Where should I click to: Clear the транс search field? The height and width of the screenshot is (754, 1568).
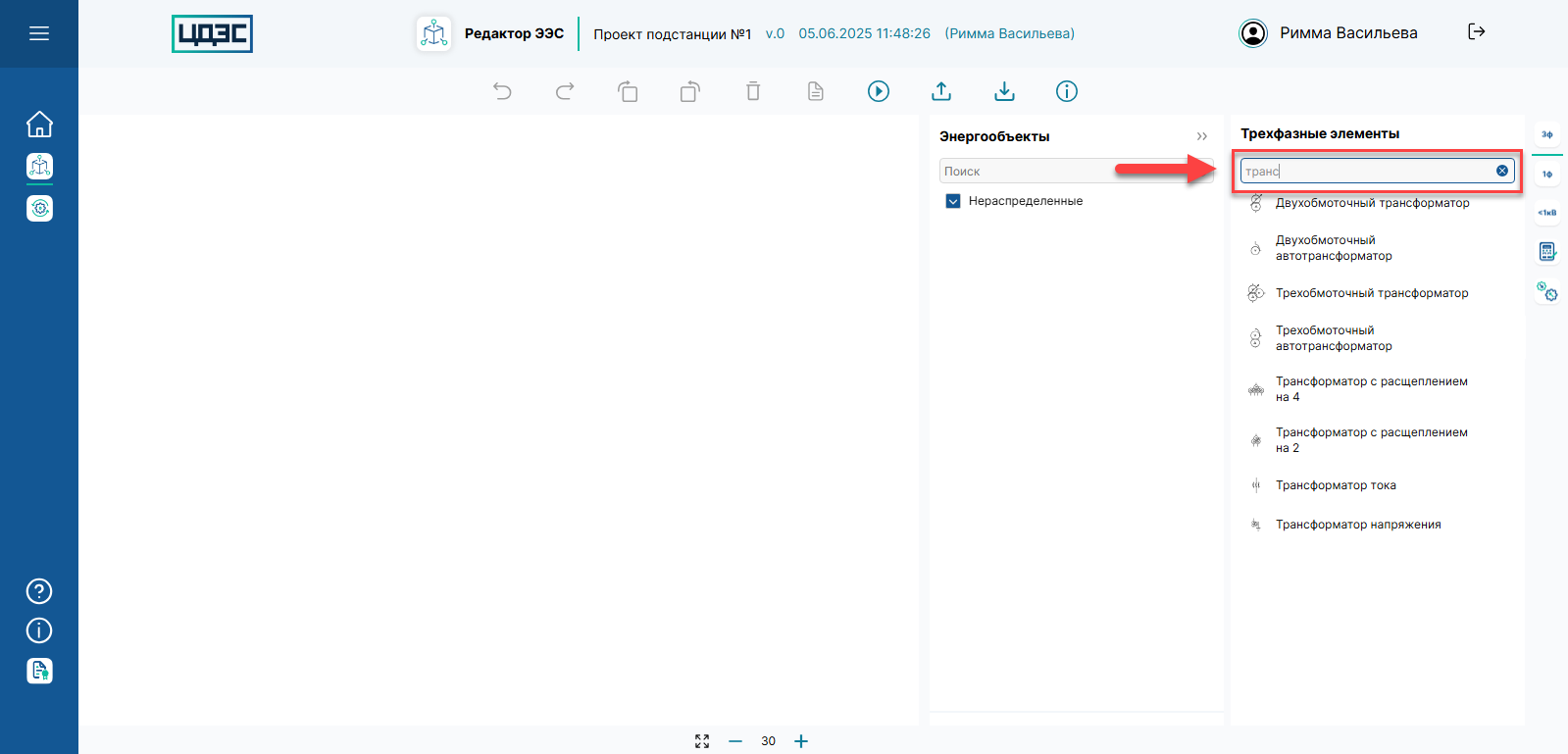click(x=1502, y=171)
